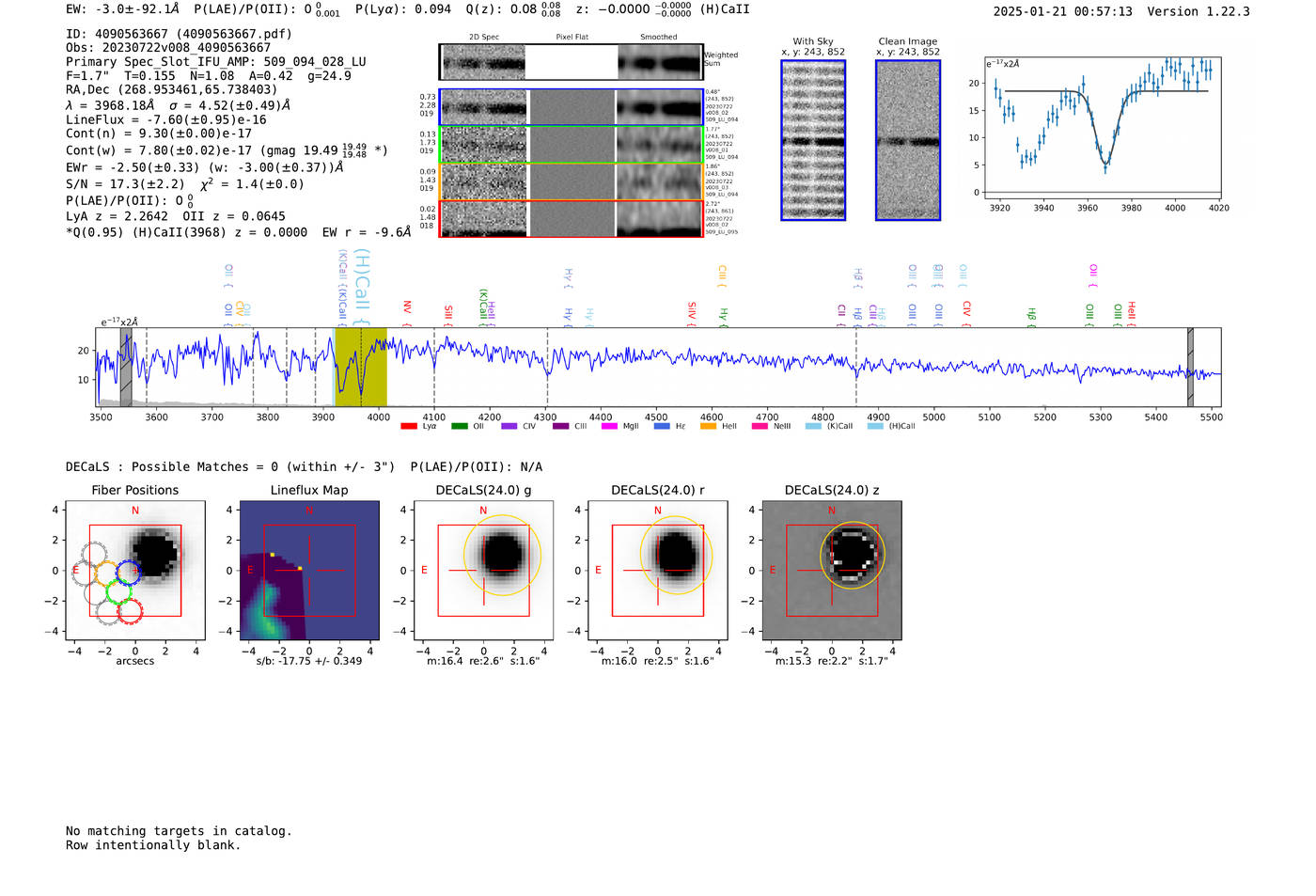Image resolution: width=1316 pixels, height=896 pixels.
Task: Click the Weighted Sum 2D spectrum panel
Action: pos(482,62)
